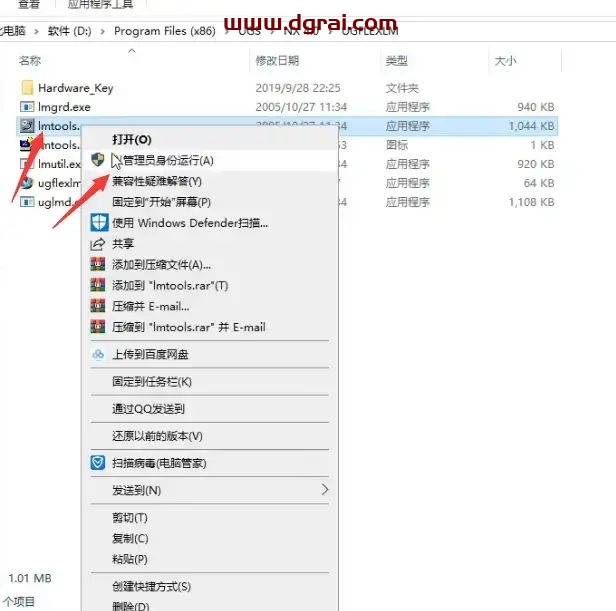Click the Hardware_Key folder icon
The height and width of the screenshot is (611, 616).
pyautogui.click(x=27, y=88)
